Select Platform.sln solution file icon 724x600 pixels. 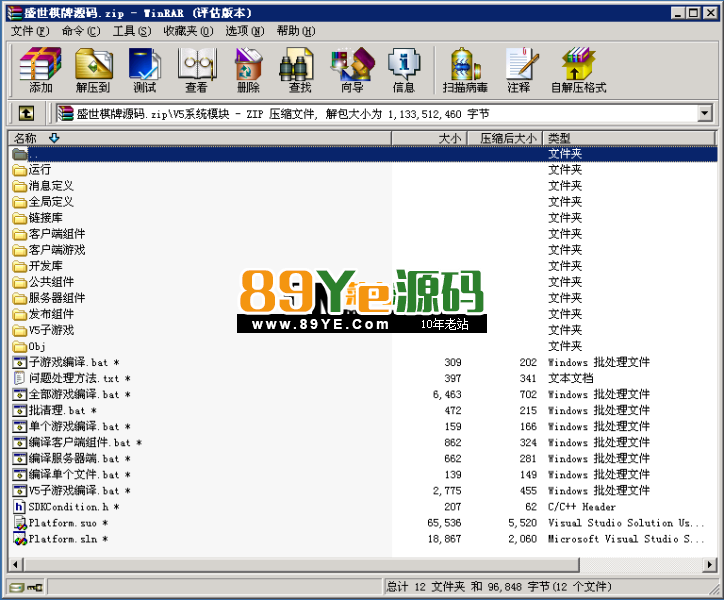[20, 539]
